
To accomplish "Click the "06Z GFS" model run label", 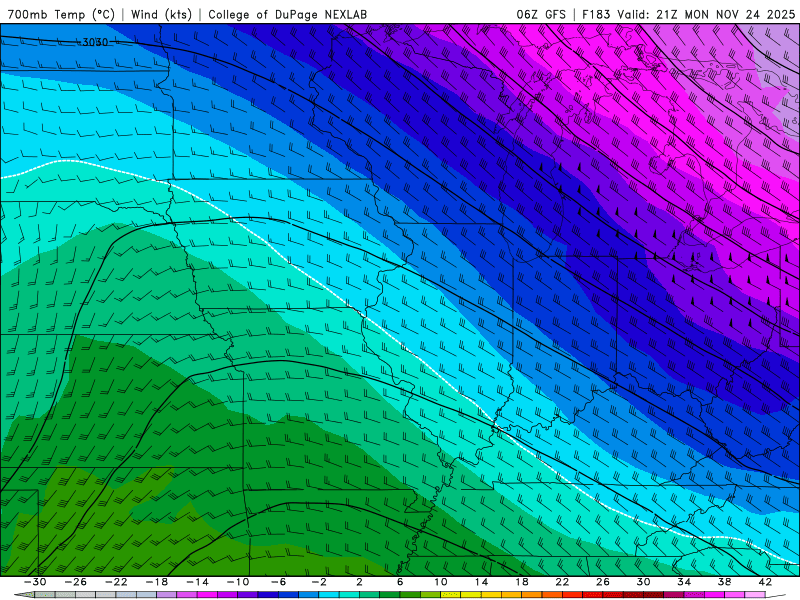I will [541, 14].
